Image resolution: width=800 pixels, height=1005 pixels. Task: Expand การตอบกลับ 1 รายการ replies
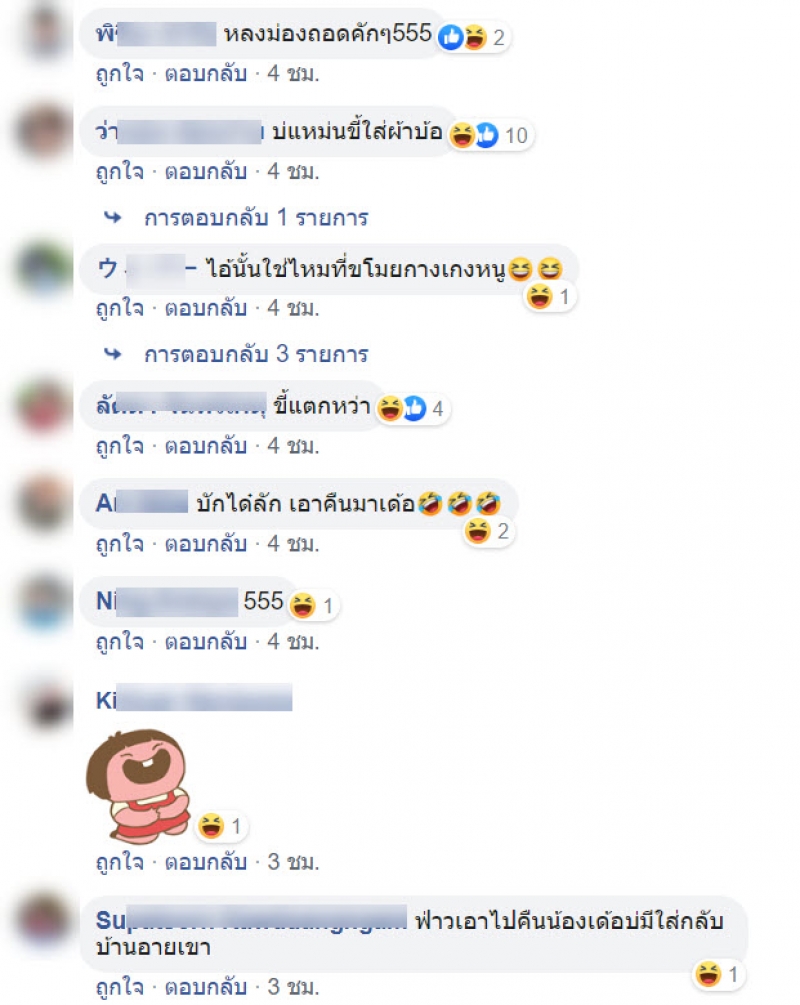tap(256, 218)
